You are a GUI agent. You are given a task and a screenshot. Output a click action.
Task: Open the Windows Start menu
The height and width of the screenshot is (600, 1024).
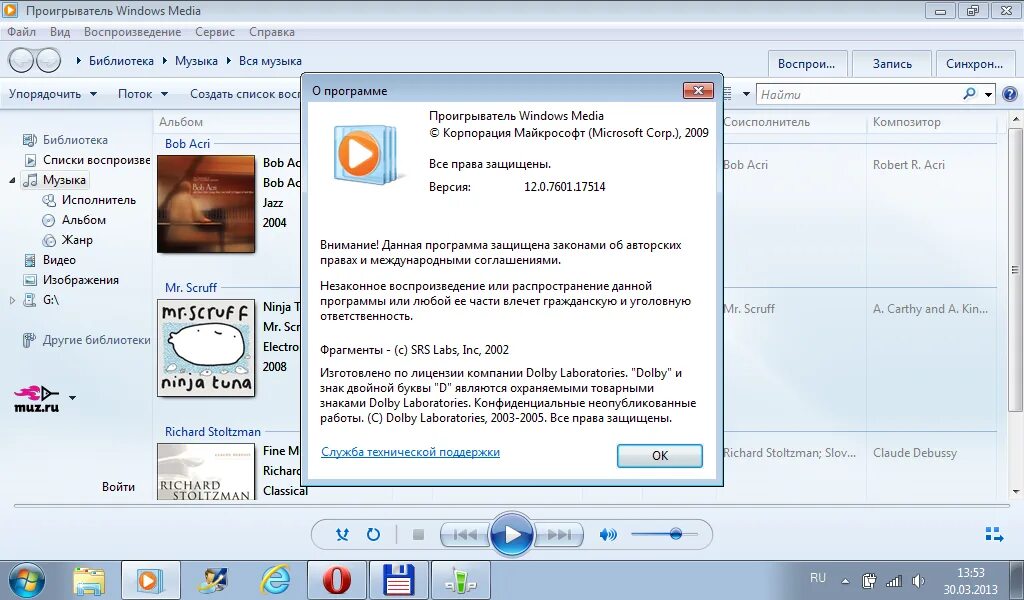point(26,580)
